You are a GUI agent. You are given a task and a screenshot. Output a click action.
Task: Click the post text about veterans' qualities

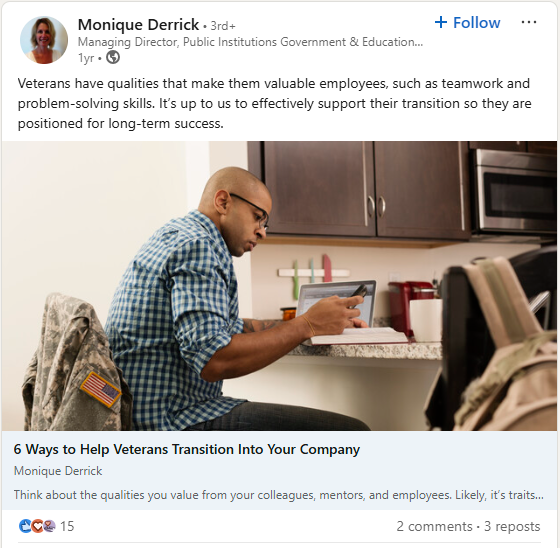(274, 103)
